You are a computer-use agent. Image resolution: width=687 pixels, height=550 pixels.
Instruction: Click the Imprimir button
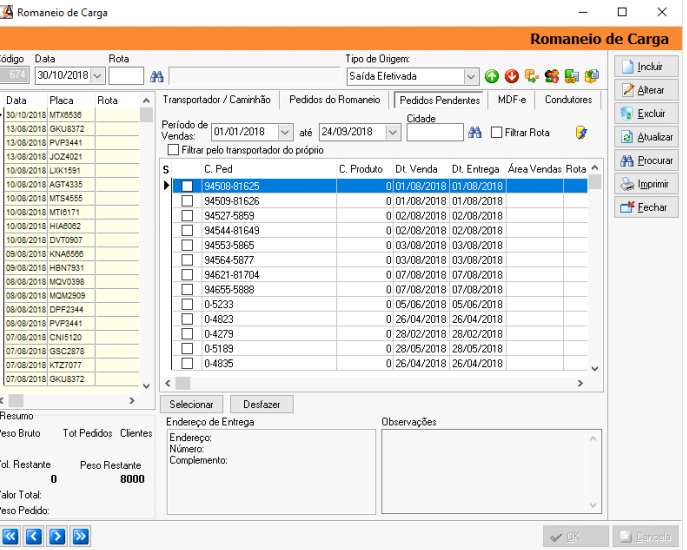[x=646, y=184]
